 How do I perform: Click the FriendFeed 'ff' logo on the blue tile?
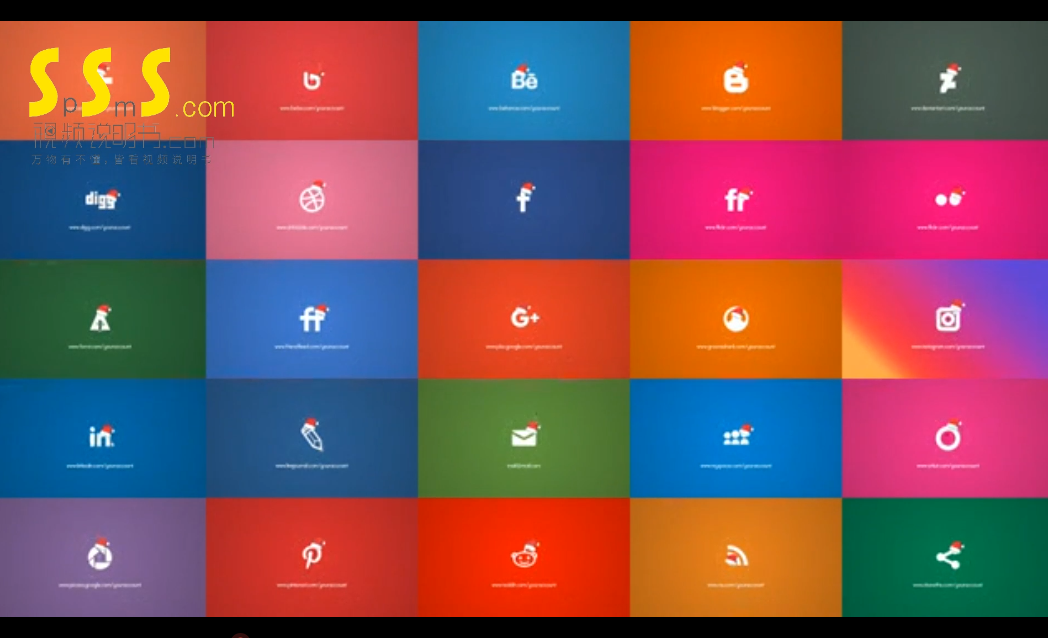pyautogui.click(x=313, y=318)
